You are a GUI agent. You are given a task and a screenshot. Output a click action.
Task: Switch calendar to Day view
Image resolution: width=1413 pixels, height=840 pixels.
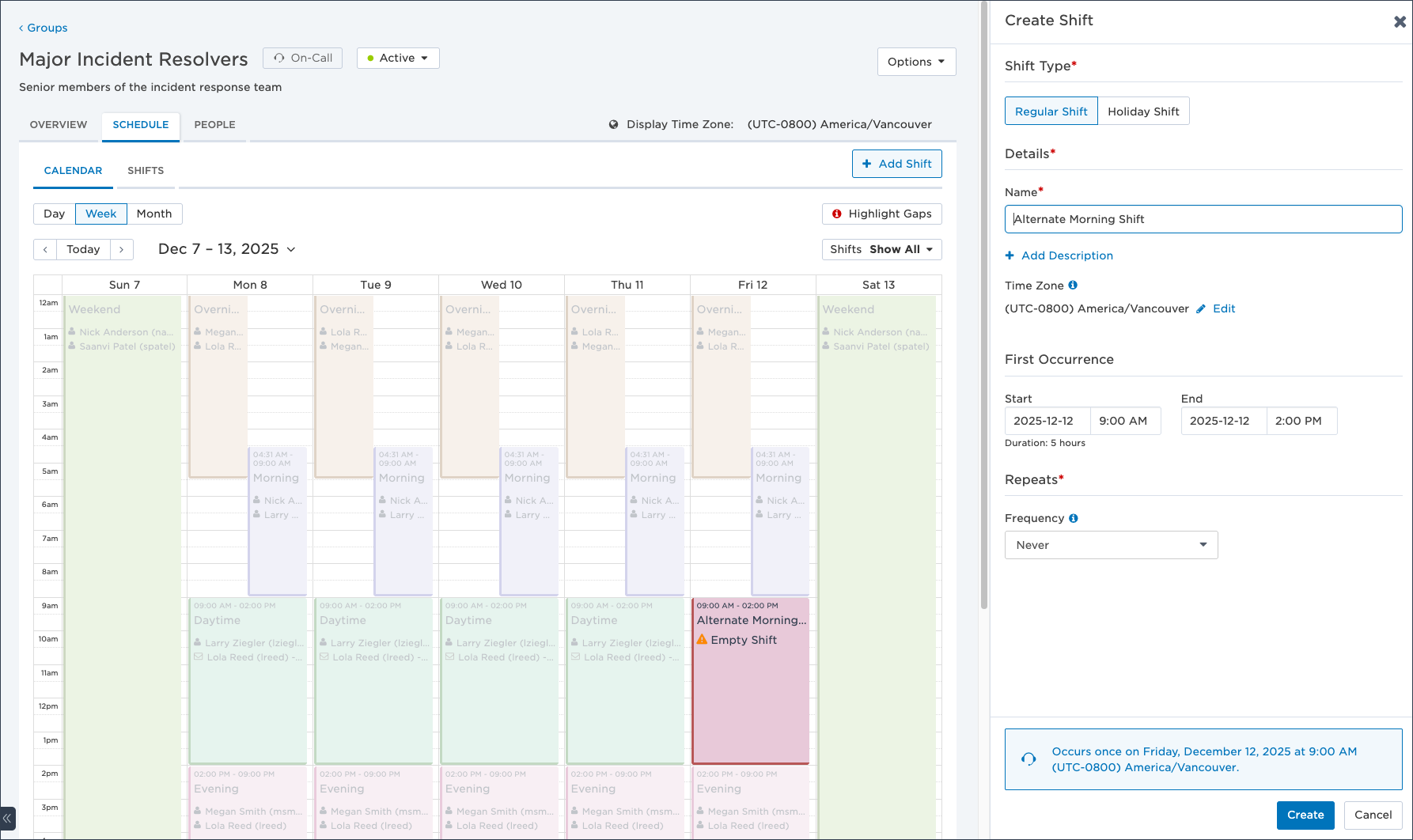55,214
